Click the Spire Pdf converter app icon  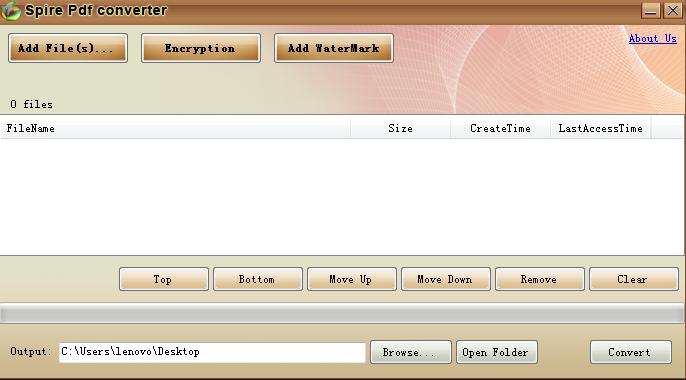coord(10,10)
